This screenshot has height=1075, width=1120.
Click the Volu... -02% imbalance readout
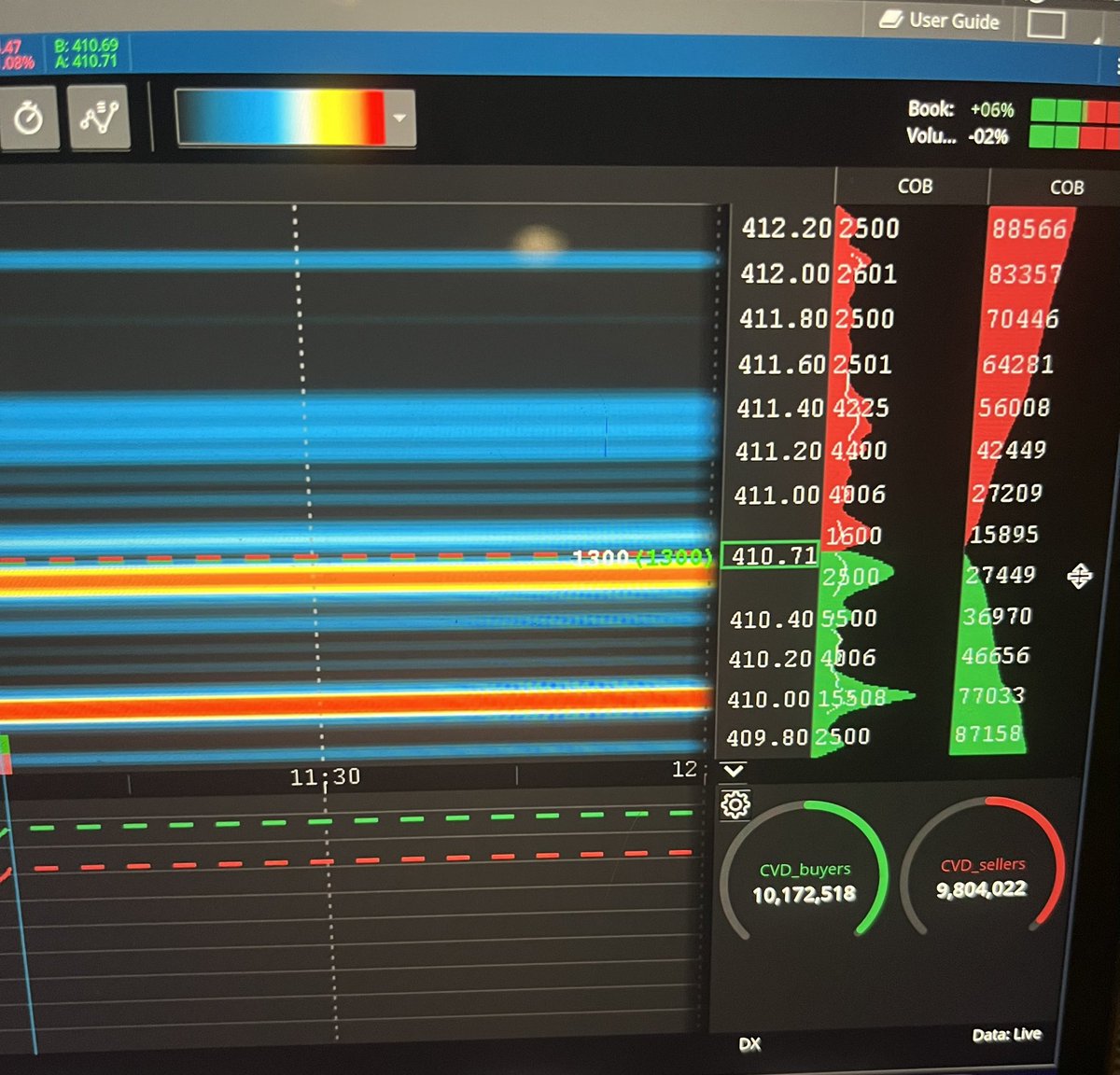(x=957, y=136)
